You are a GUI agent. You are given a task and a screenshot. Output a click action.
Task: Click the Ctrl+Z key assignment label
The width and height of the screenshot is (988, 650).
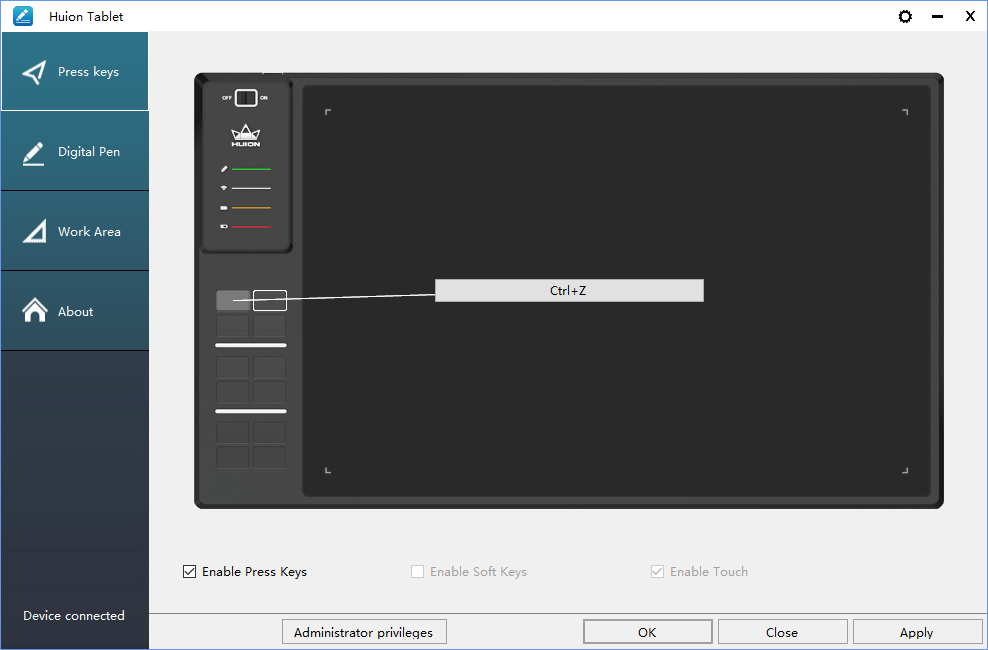pos(569,290)
